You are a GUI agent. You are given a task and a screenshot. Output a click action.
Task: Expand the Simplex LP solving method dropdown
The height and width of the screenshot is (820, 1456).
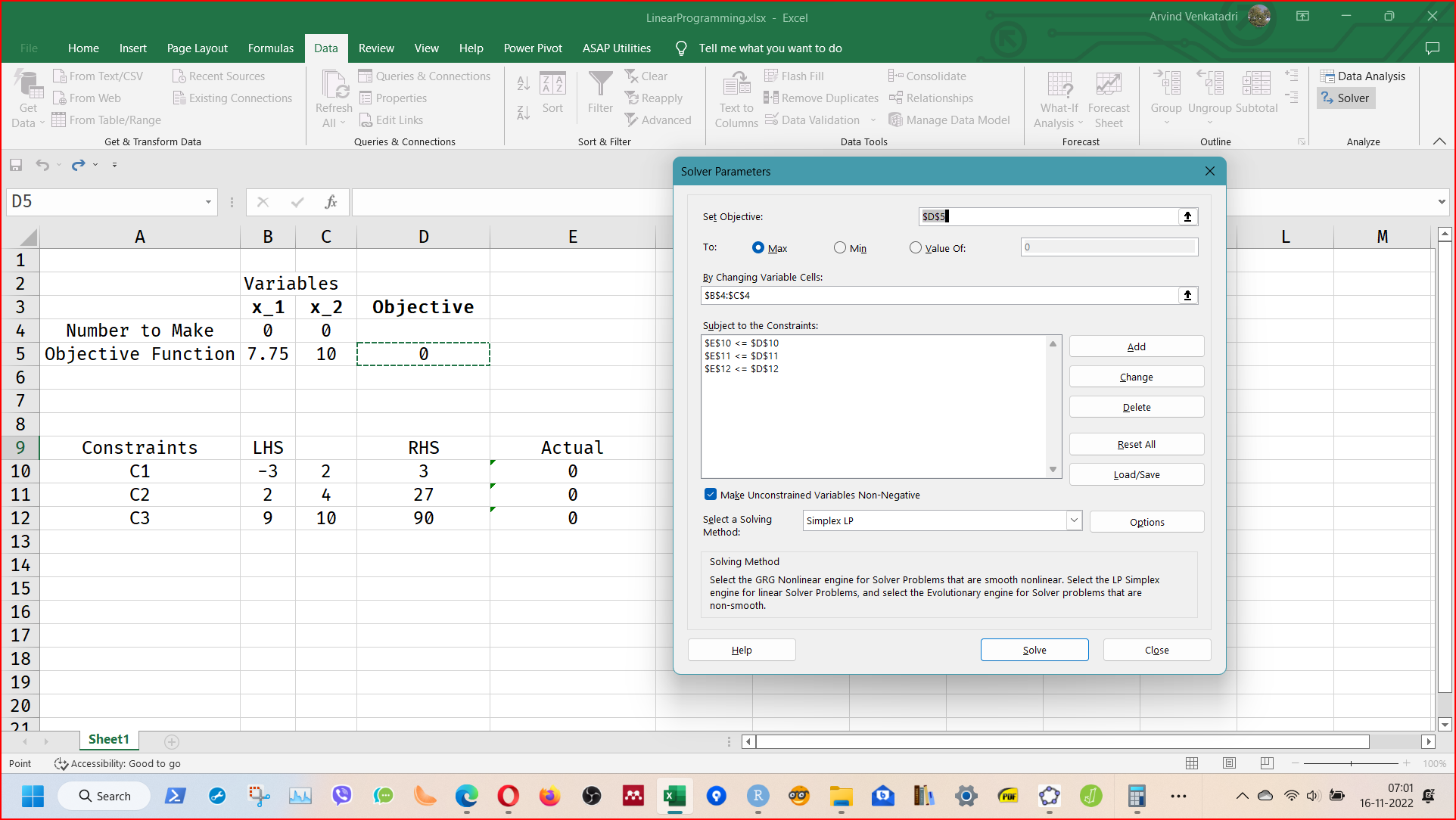pyautogui.click(x=1073, y=520)
